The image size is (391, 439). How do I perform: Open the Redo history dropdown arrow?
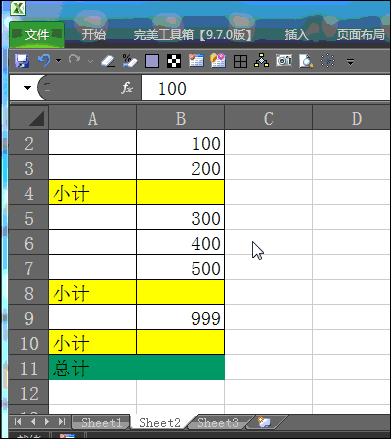pyautogui.click(x=90, y=61)
